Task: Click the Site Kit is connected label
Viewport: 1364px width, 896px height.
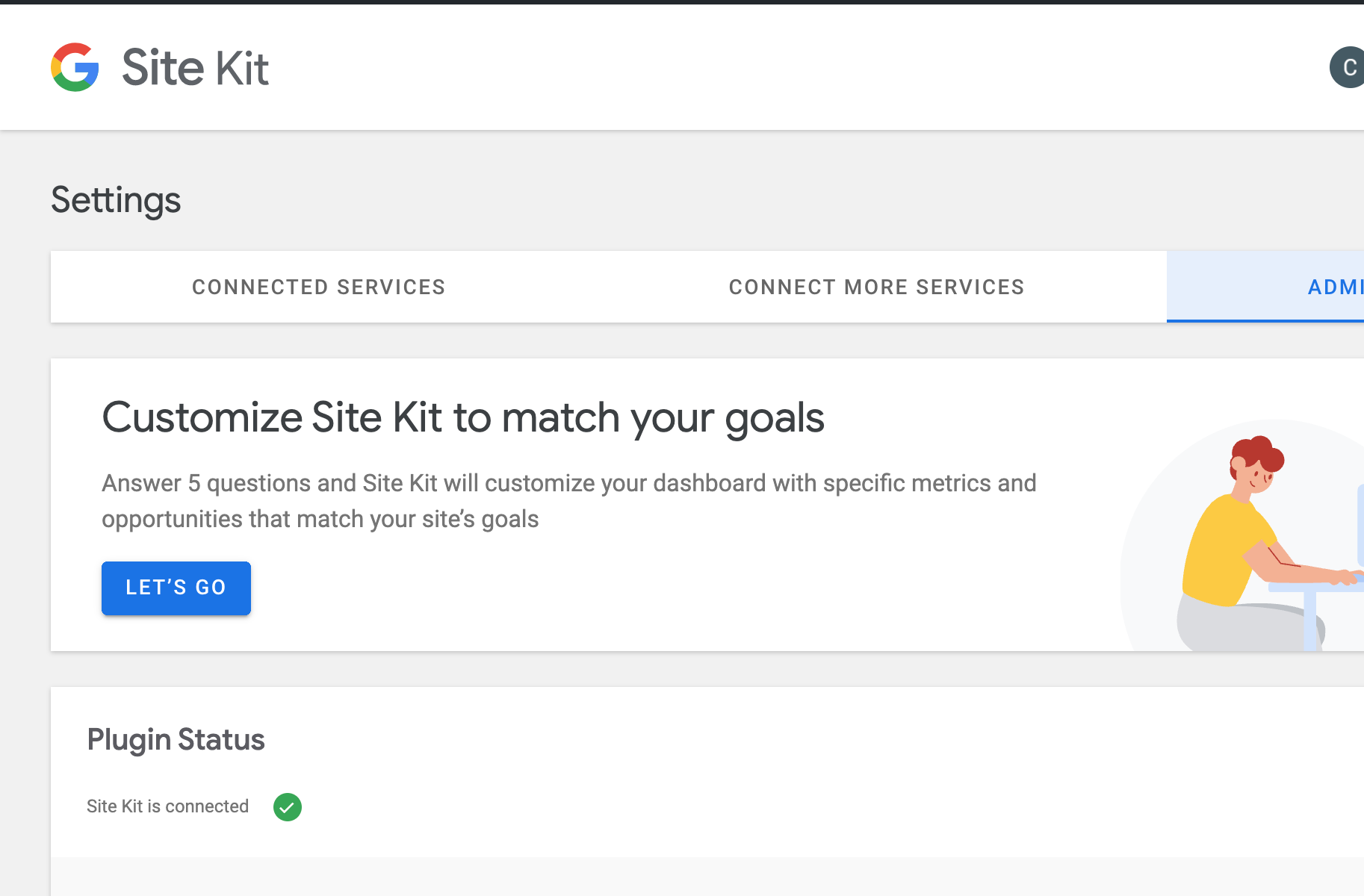Action: 168,806
